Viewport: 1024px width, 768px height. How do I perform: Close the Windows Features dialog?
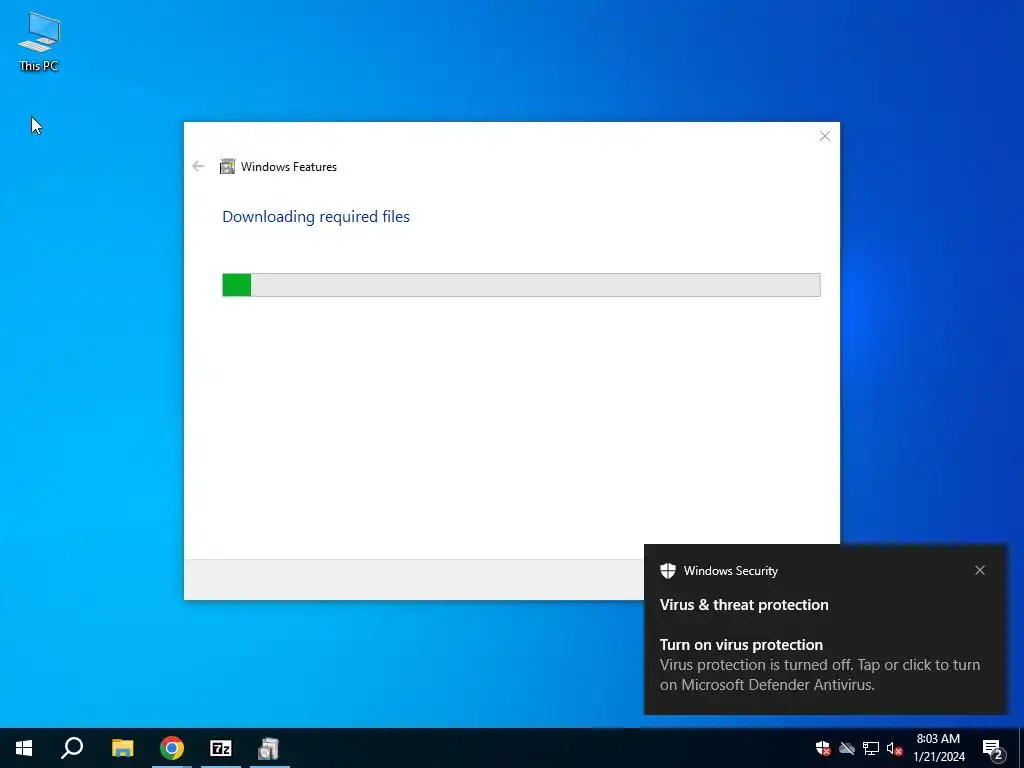(x=825, y=136)
